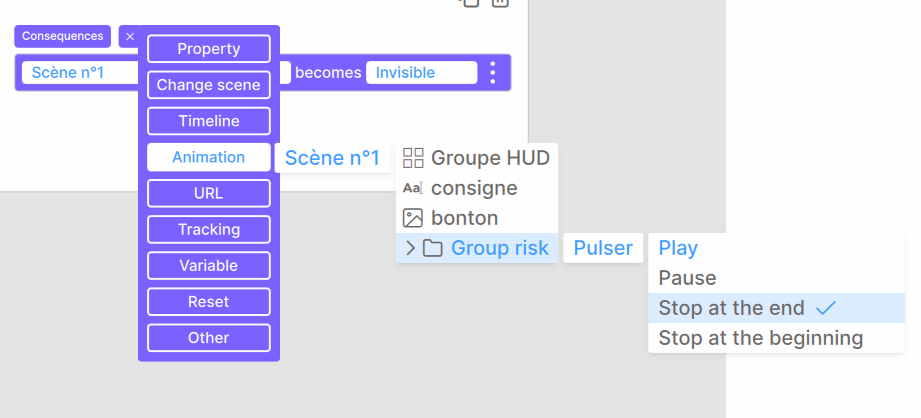Choose Stop at the end option
The height and width of the screenshot is (418, 921).
coord(717,308)
